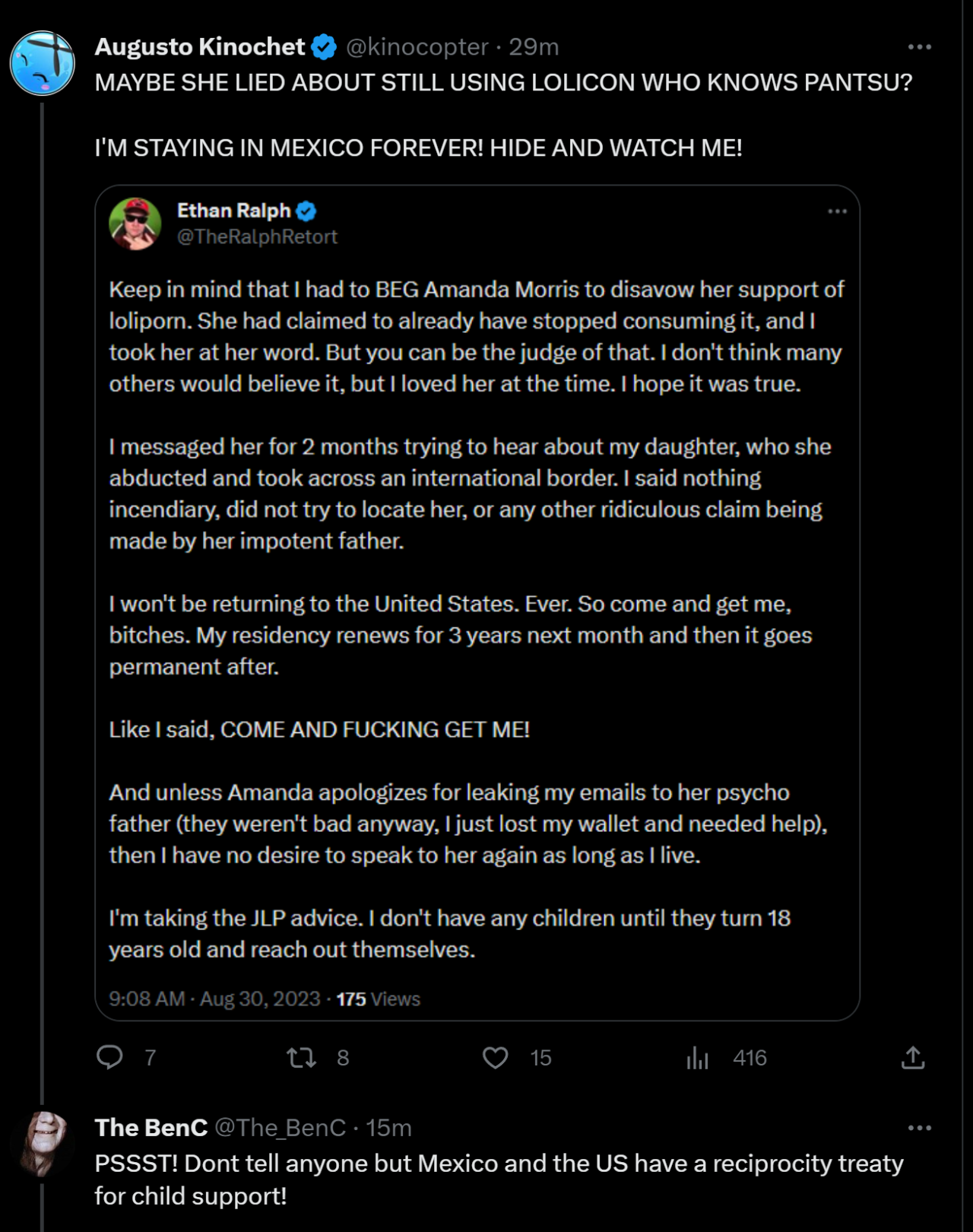Open more options on Augusto's post
This screenshot has width=973, height=1232.
click(x=919, y=47)
